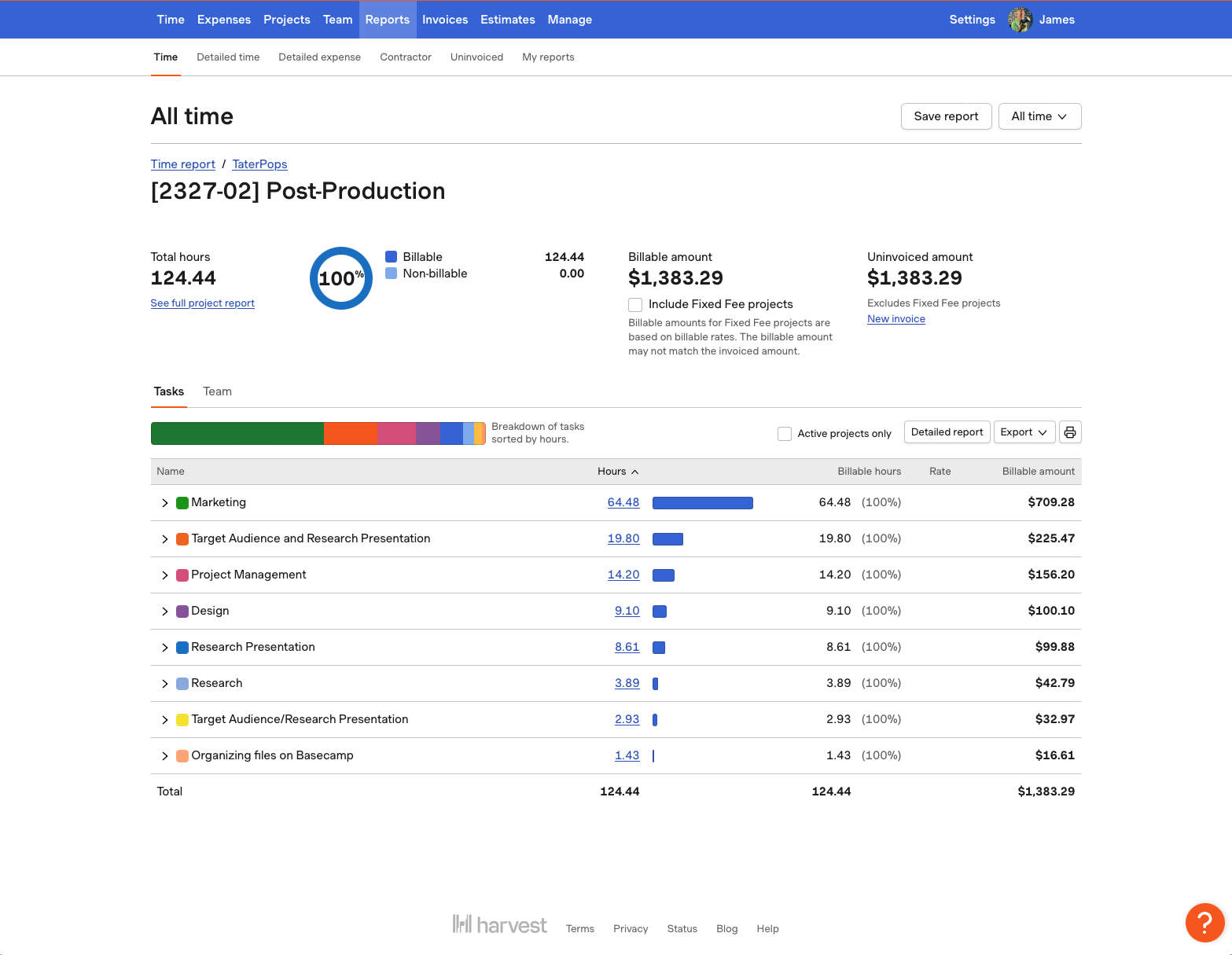Open the Uninvoiced report tab
1232x955 pixels.
click(x=476, y=57)
